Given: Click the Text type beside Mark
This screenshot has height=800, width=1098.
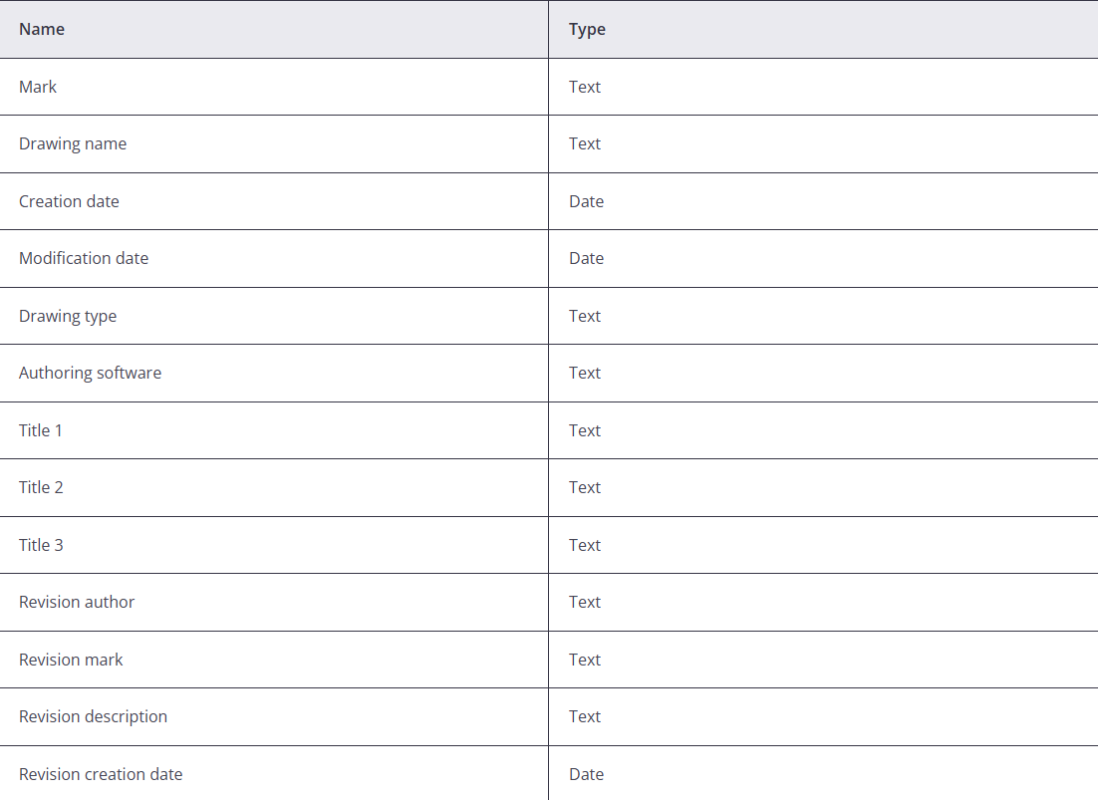Looking at the screenshot, I should click(585, 87).
